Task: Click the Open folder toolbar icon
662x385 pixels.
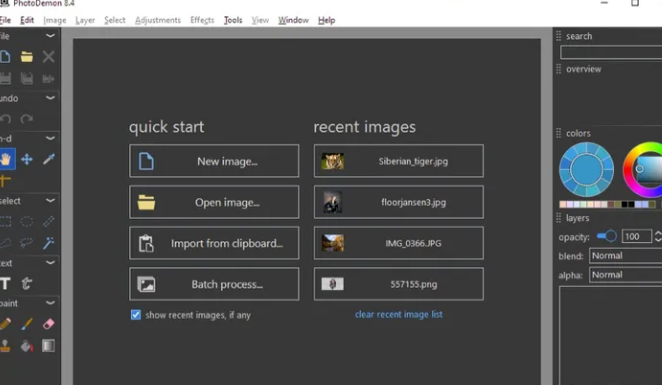Action: pyautogui.click(x=27, y=57)
